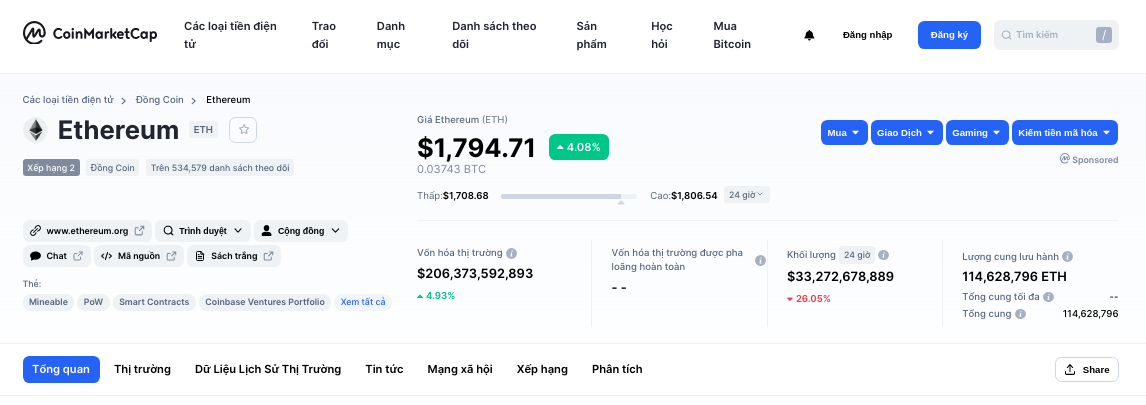
Task: Go to Các loại tiền điện tử breadcrumb
Action: [68, 99]
